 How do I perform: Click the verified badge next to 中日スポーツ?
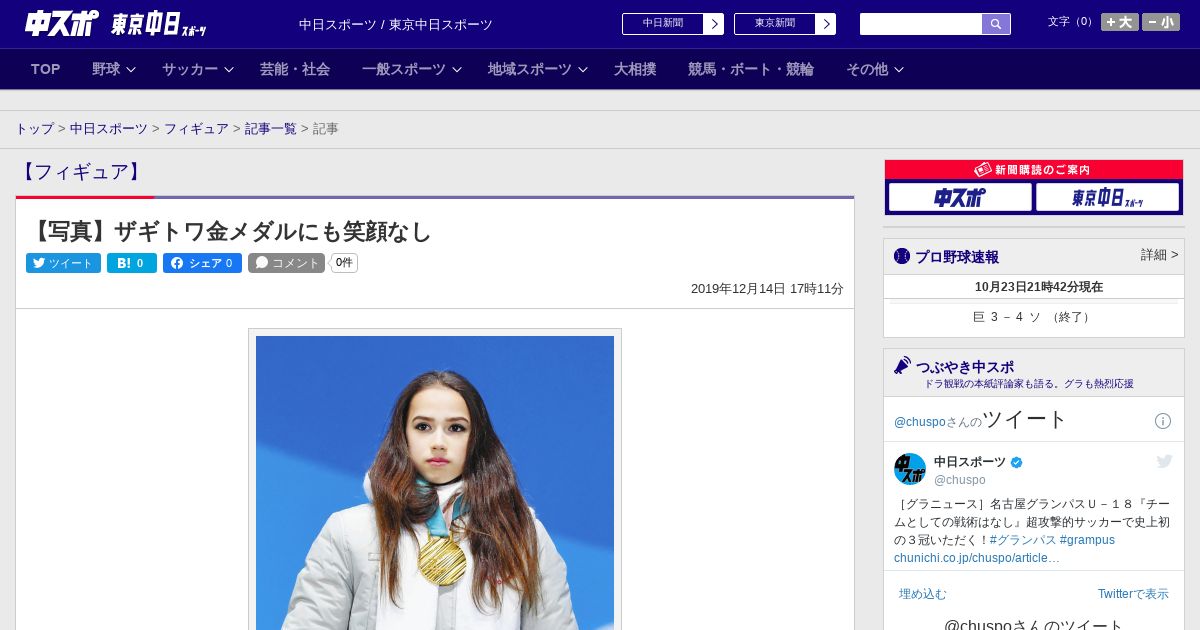coord(1017,462)
